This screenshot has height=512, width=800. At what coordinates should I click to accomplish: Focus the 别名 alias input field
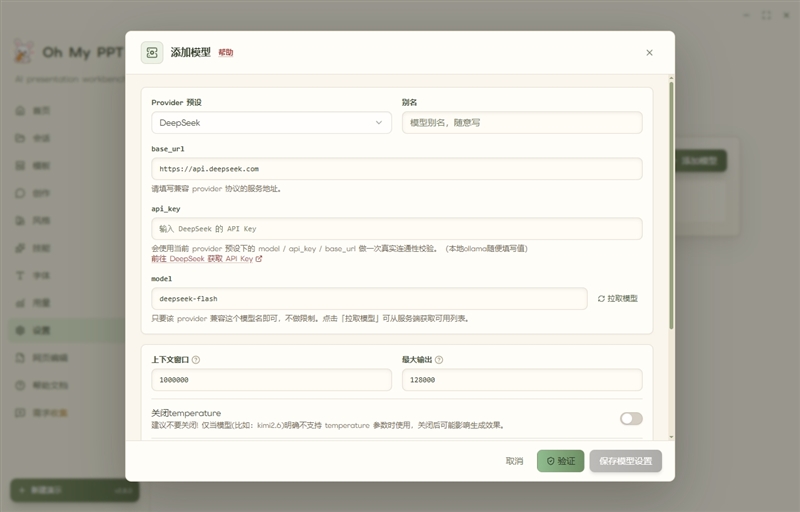coord(522,122)
